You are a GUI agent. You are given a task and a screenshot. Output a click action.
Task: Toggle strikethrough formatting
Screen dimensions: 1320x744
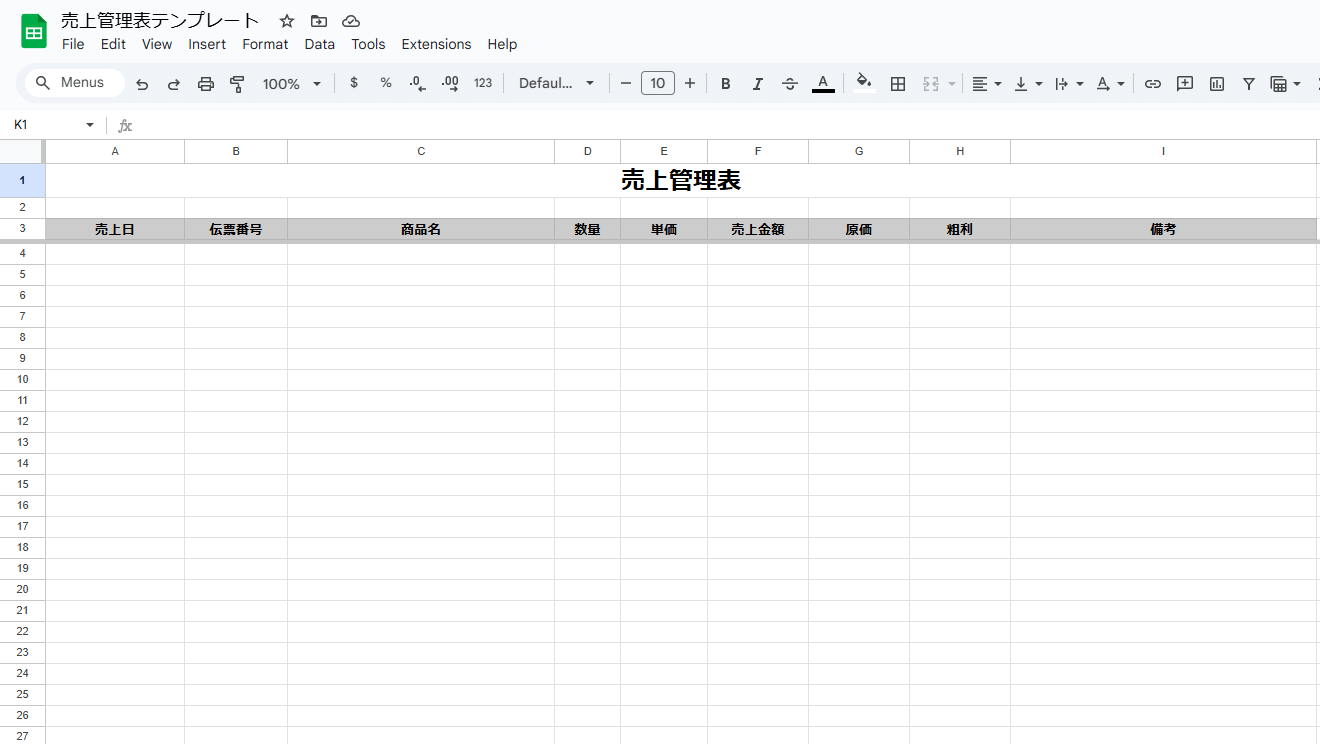790,84
